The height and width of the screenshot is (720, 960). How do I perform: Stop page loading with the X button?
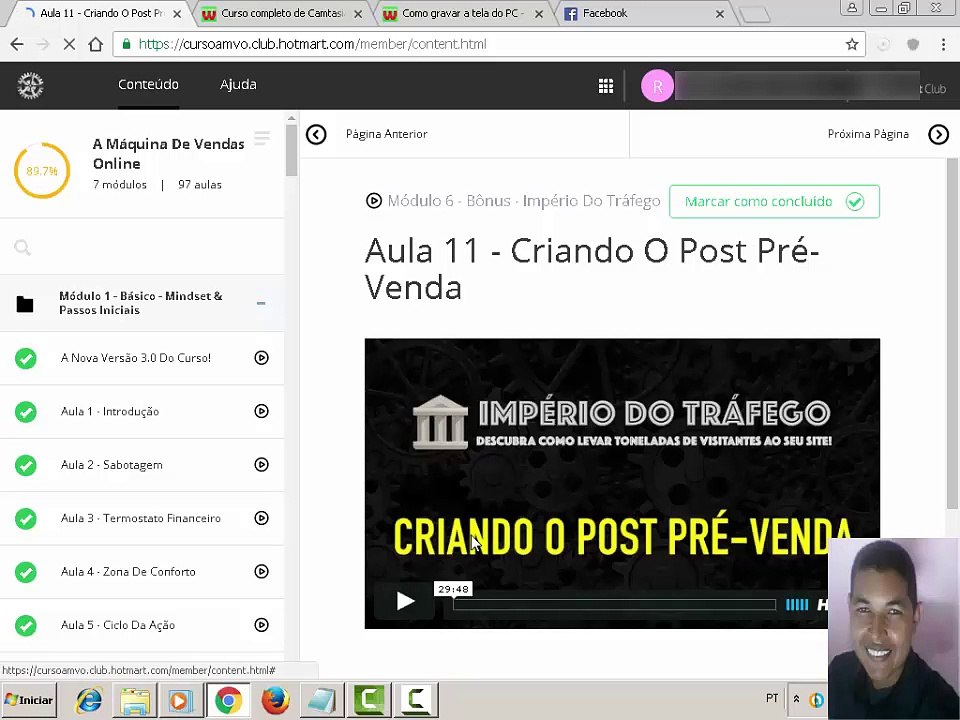pyautogui.click(x=69, y=44)
